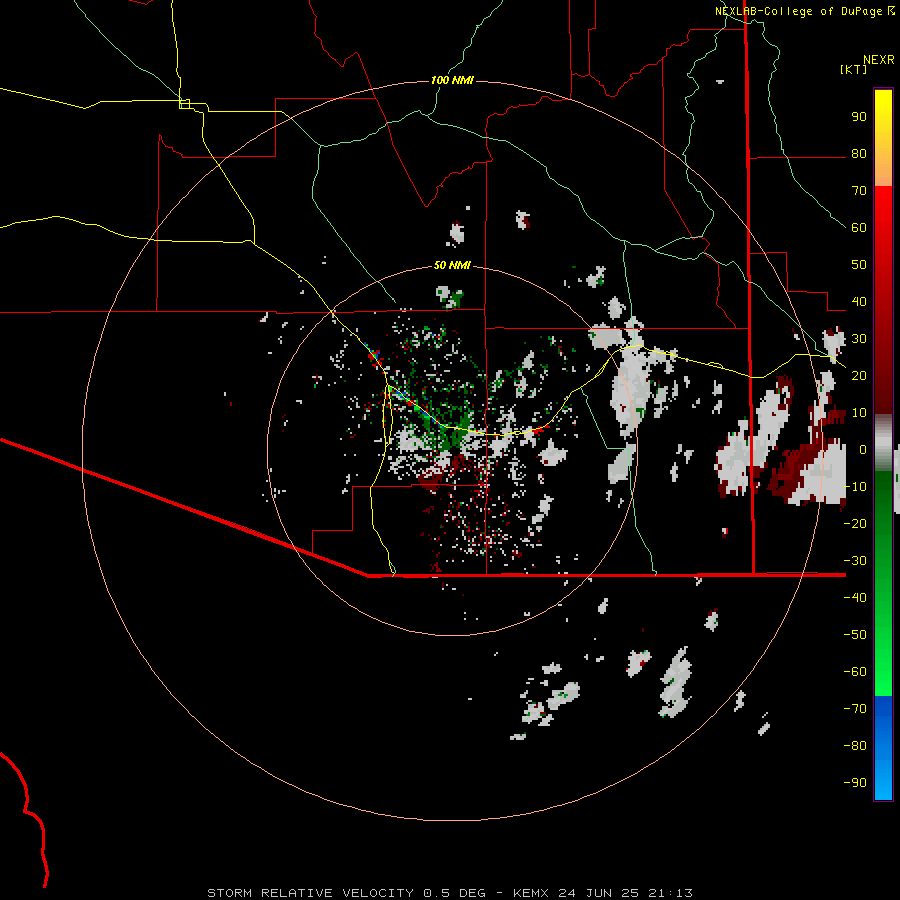Viewport: 900px width, 900px height.
Task: Click the 60 value on velocity scale
Action: tap(859, 228)
